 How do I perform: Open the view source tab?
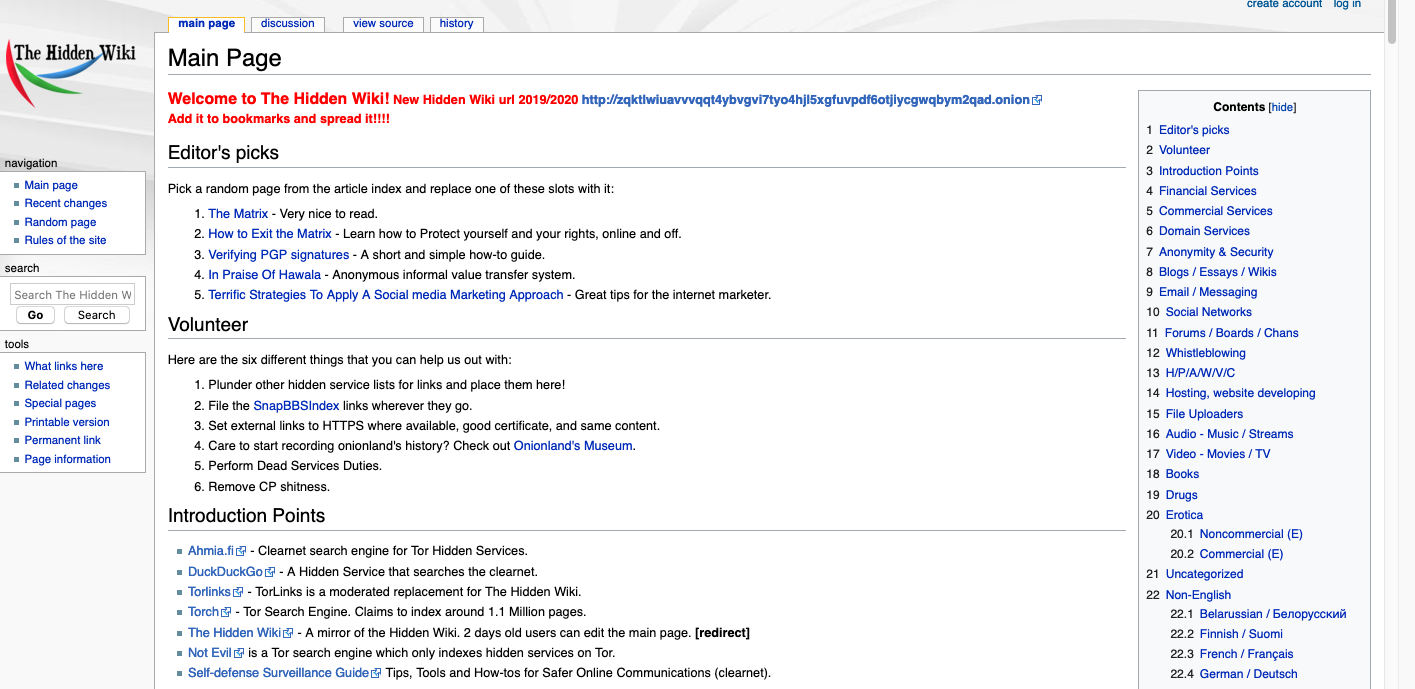pos(383,23)
